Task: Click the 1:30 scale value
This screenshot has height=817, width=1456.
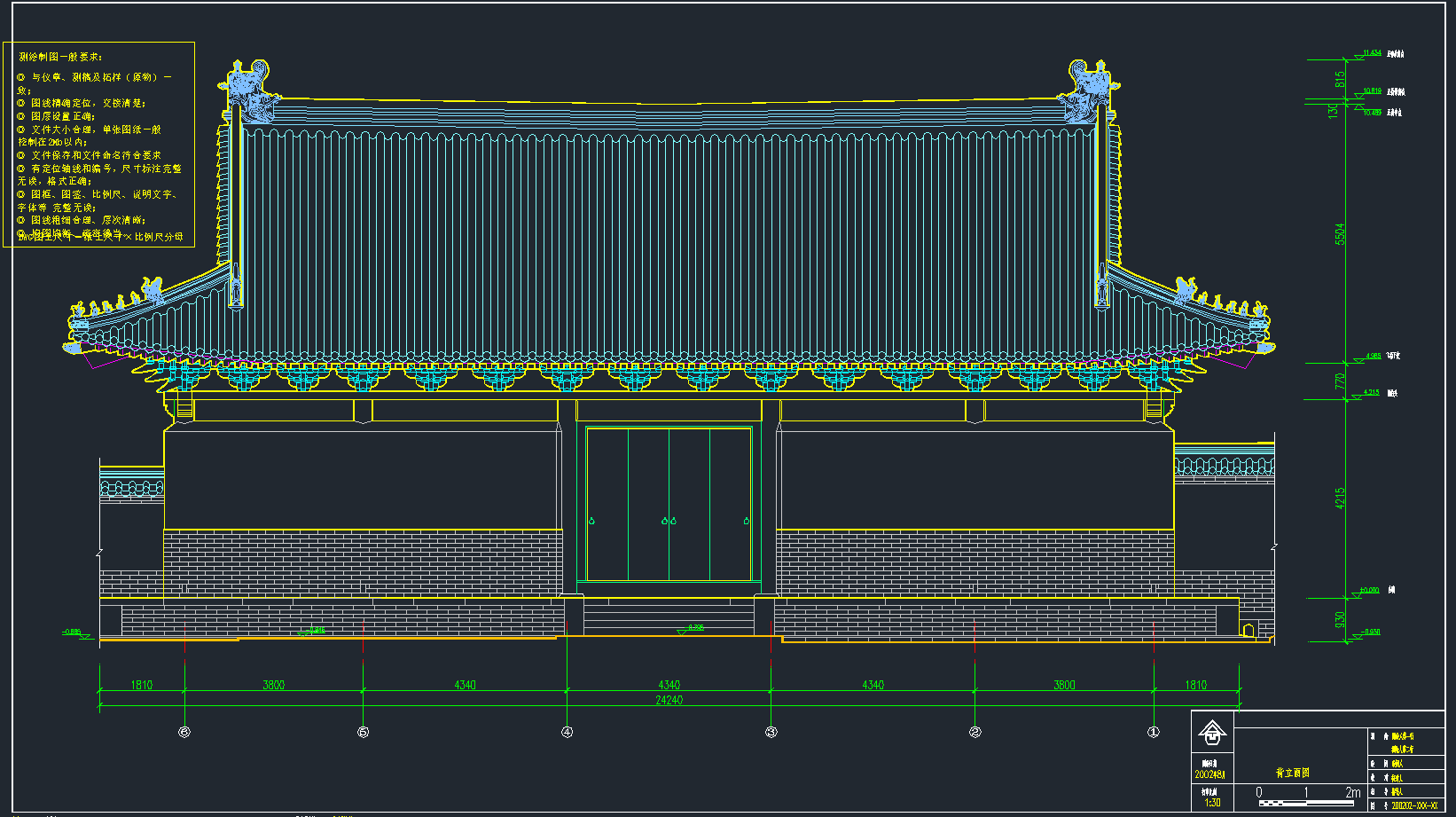Action: pyautogui.click(x=1211, y=803)
